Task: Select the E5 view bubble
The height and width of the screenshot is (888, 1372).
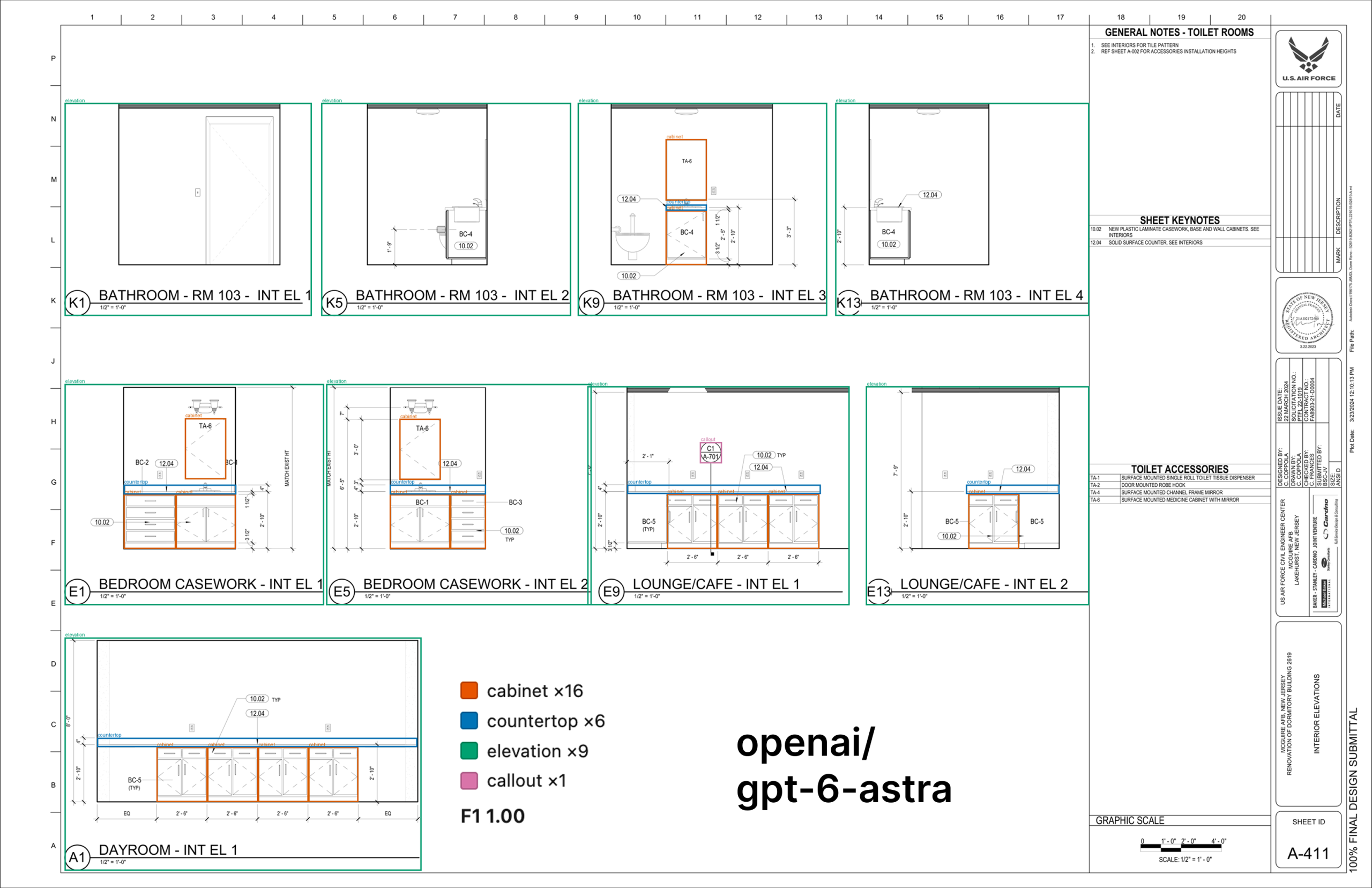Action: point(342,591)
